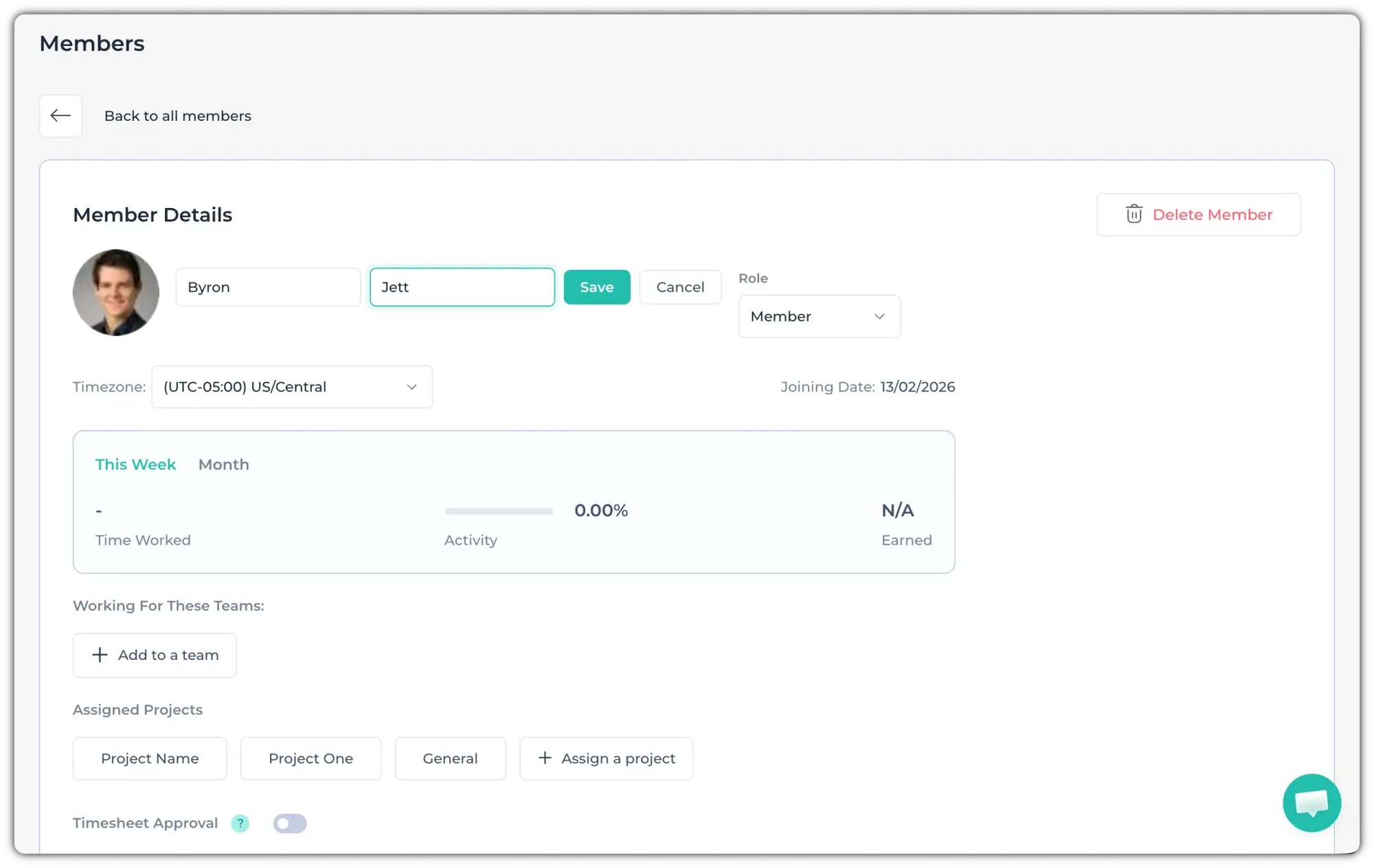Image resolution: width=1374 pixels, height=868 pixels.
Task: Switch to the Month tab
Action: pyautogui.click(x=223, y=464)
